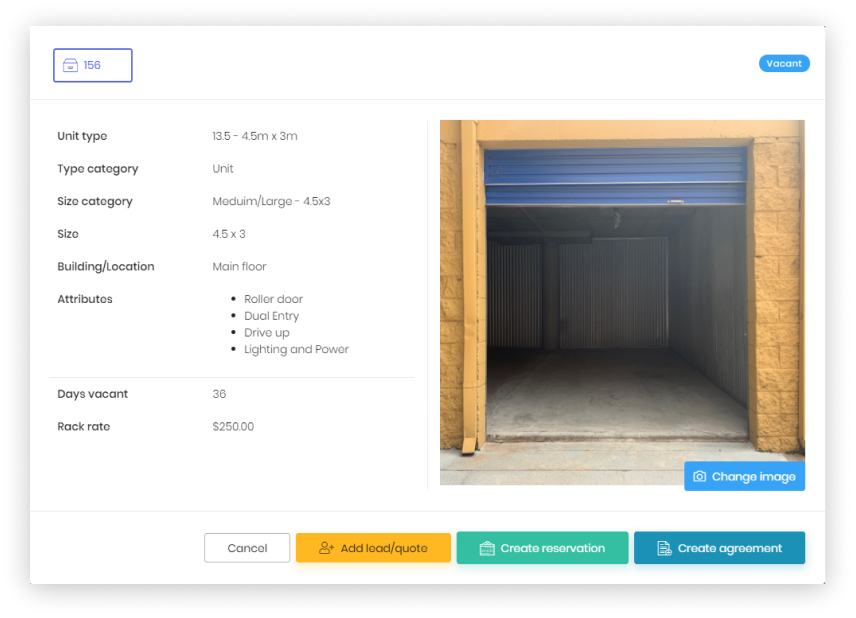Click the camera icon on Change image

click(x=700, y=477)
